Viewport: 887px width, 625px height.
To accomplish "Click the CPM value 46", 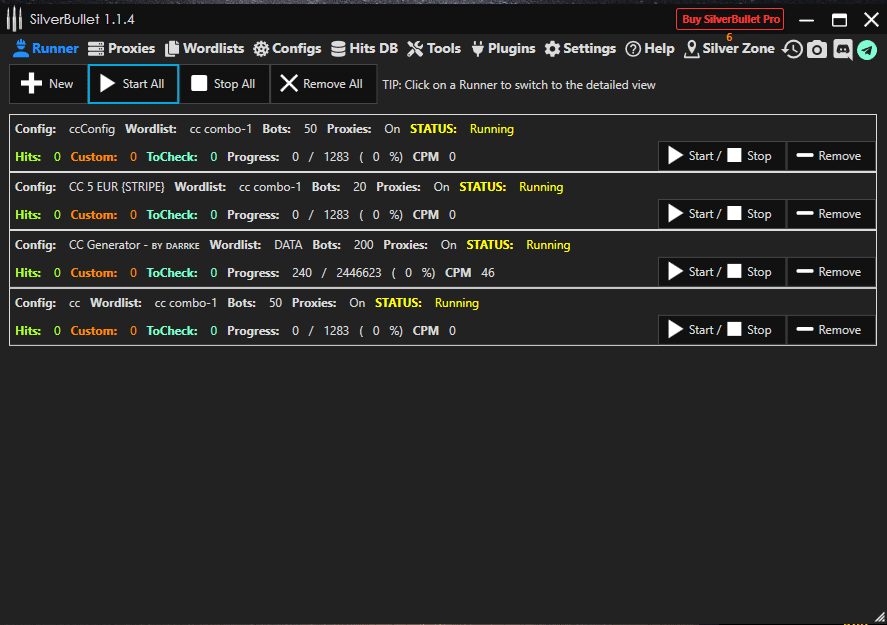I will [488, 273].
